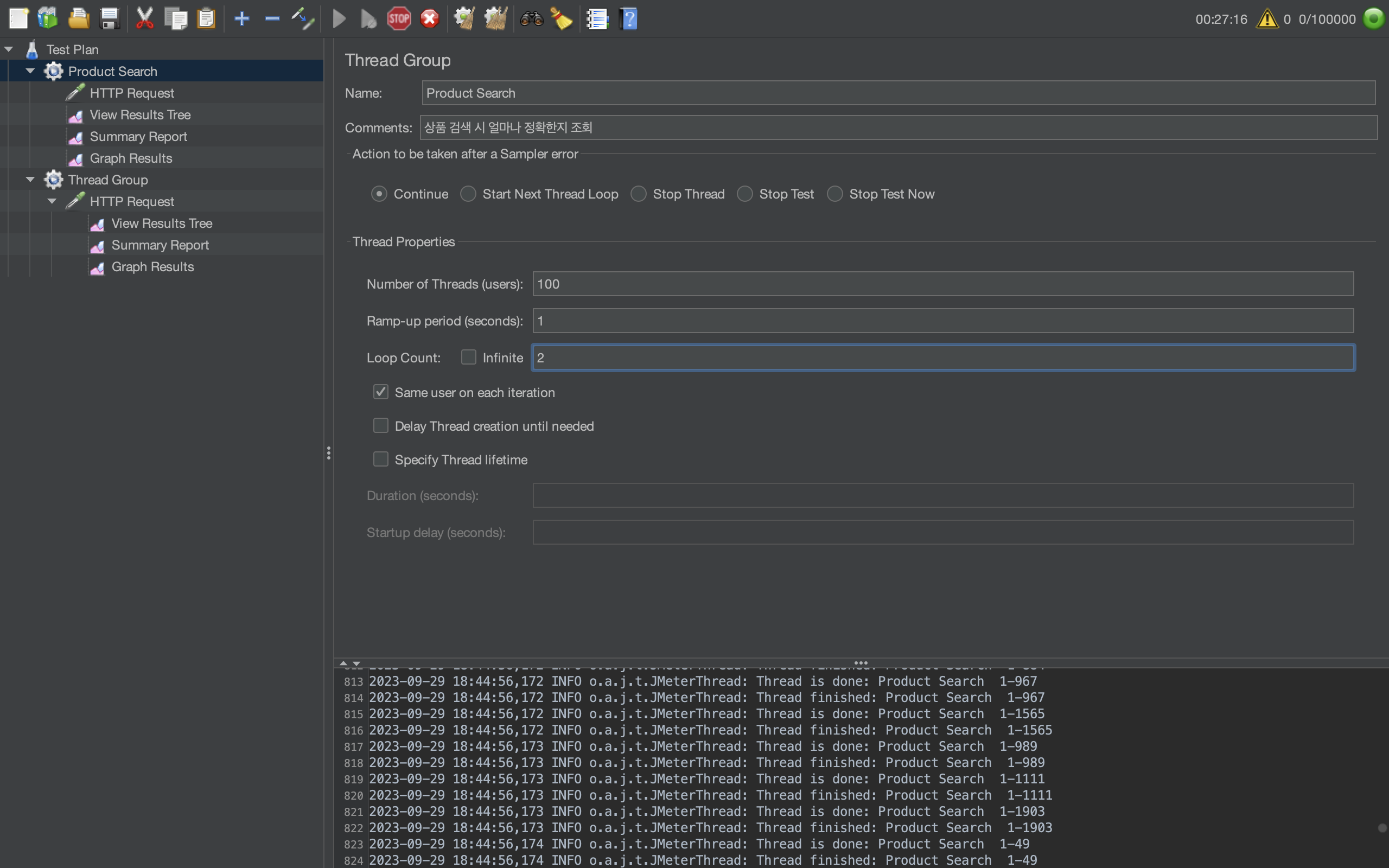Select the Stop Thread radio option

pos(639,194)
